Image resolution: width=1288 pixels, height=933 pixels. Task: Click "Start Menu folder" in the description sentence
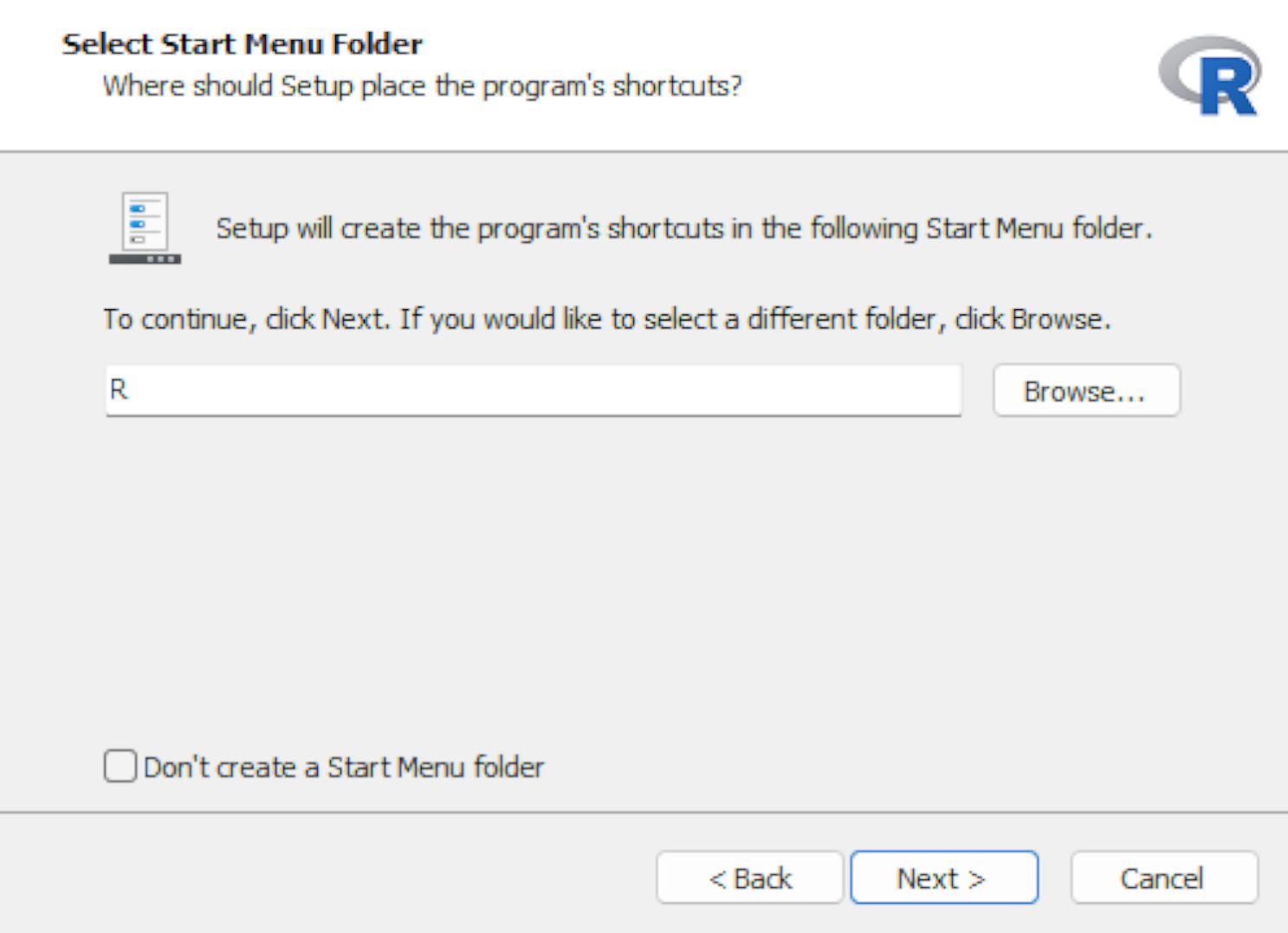1035,229
